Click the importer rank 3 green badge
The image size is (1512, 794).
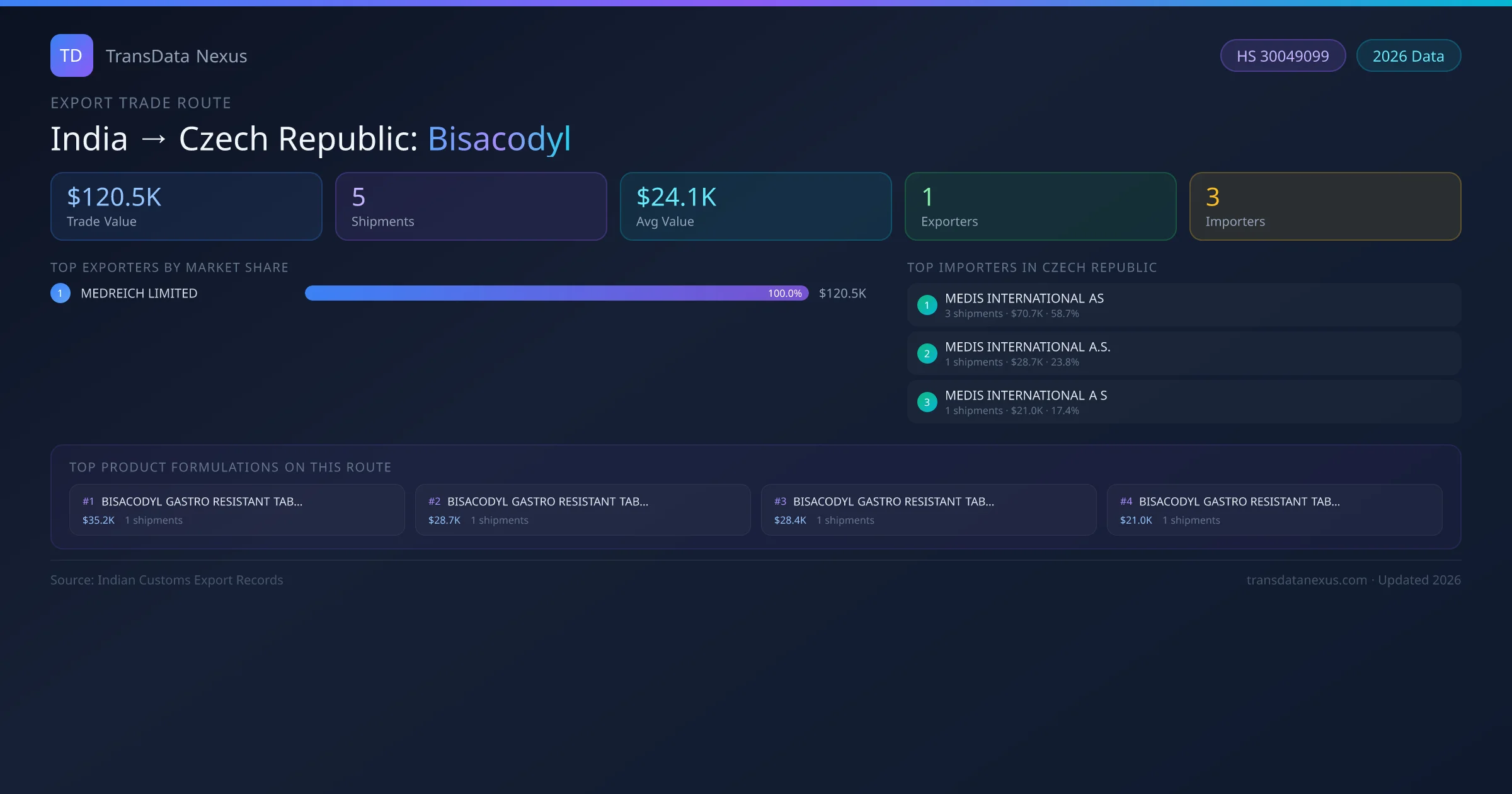click(927, 402)
